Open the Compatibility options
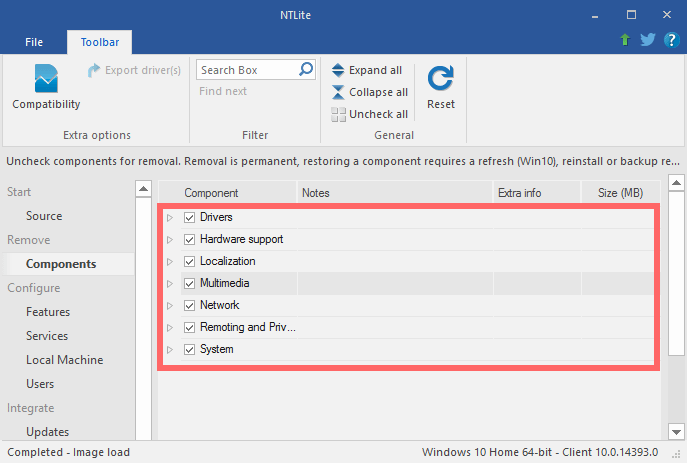 (x=46, y=86)
